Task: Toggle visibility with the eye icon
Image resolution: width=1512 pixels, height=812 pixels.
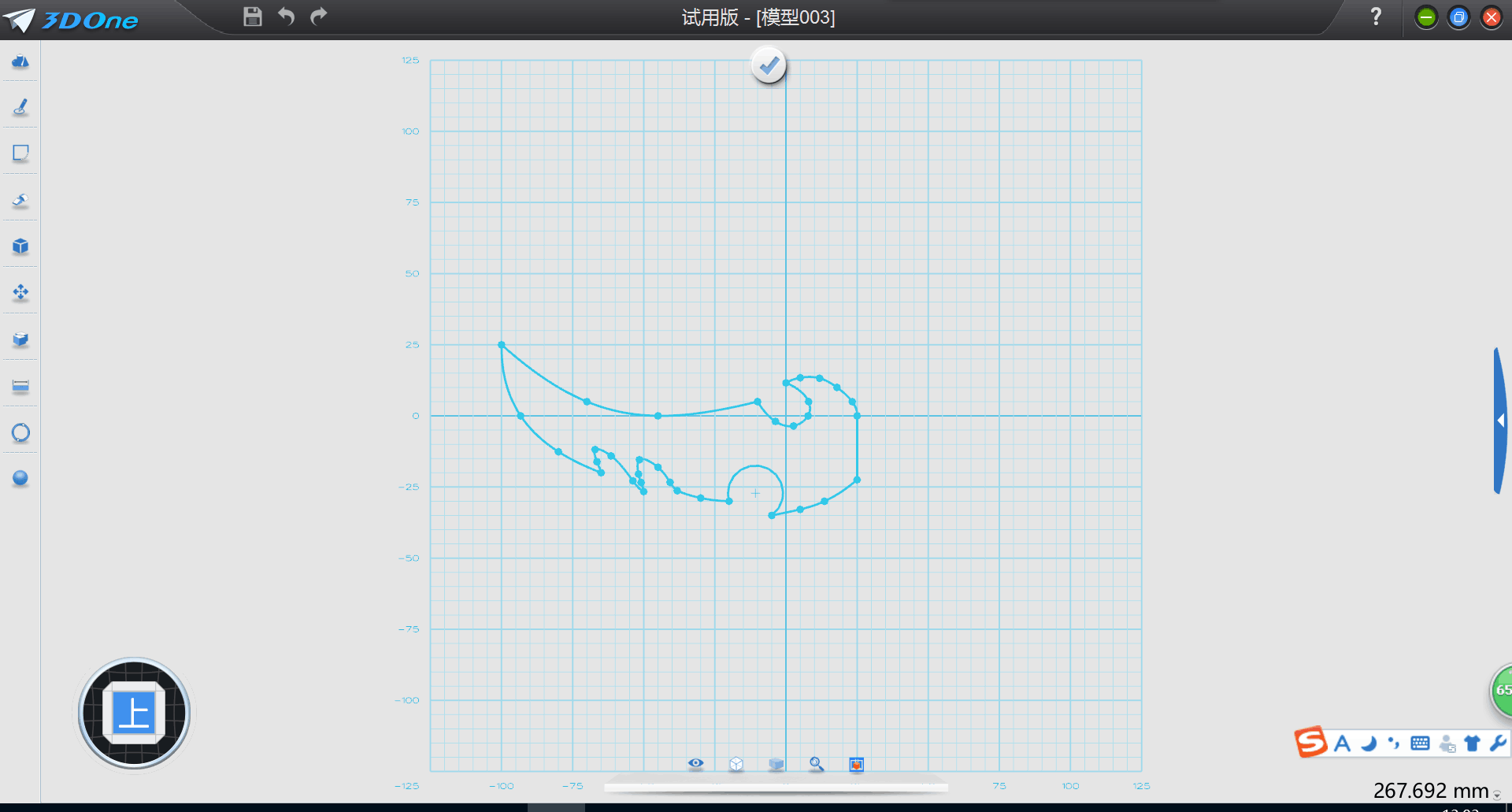Action: 695,763
